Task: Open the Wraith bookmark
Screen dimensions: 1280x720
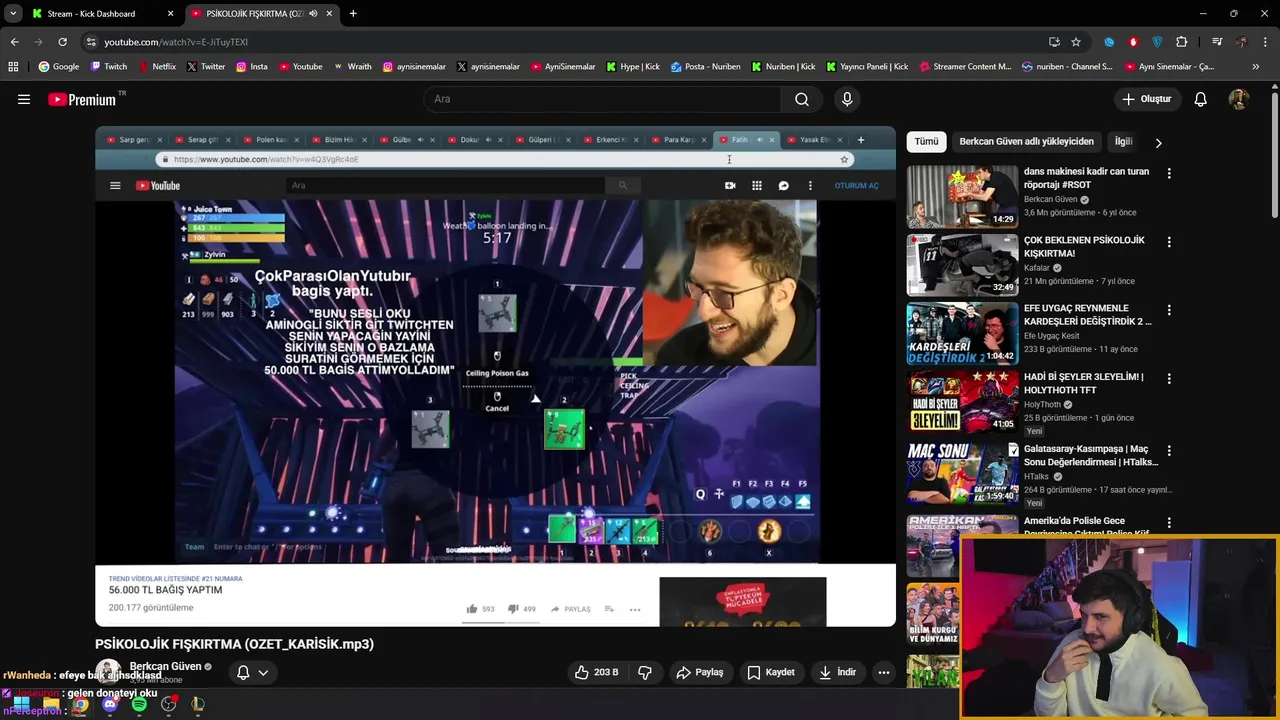Action: 352,67
